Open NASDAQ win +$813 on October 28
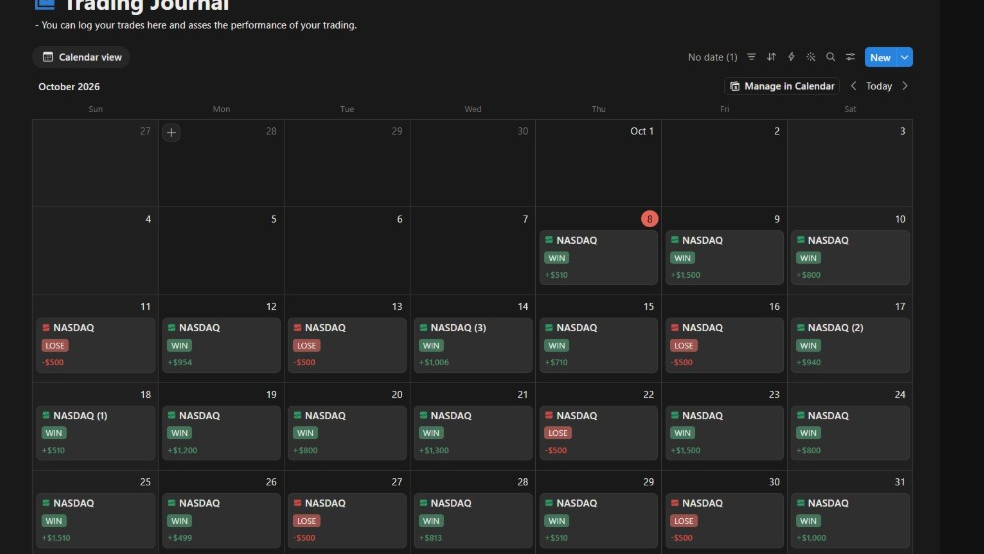Viewport: 984px width, 554px height. click(x=473, y=521)
